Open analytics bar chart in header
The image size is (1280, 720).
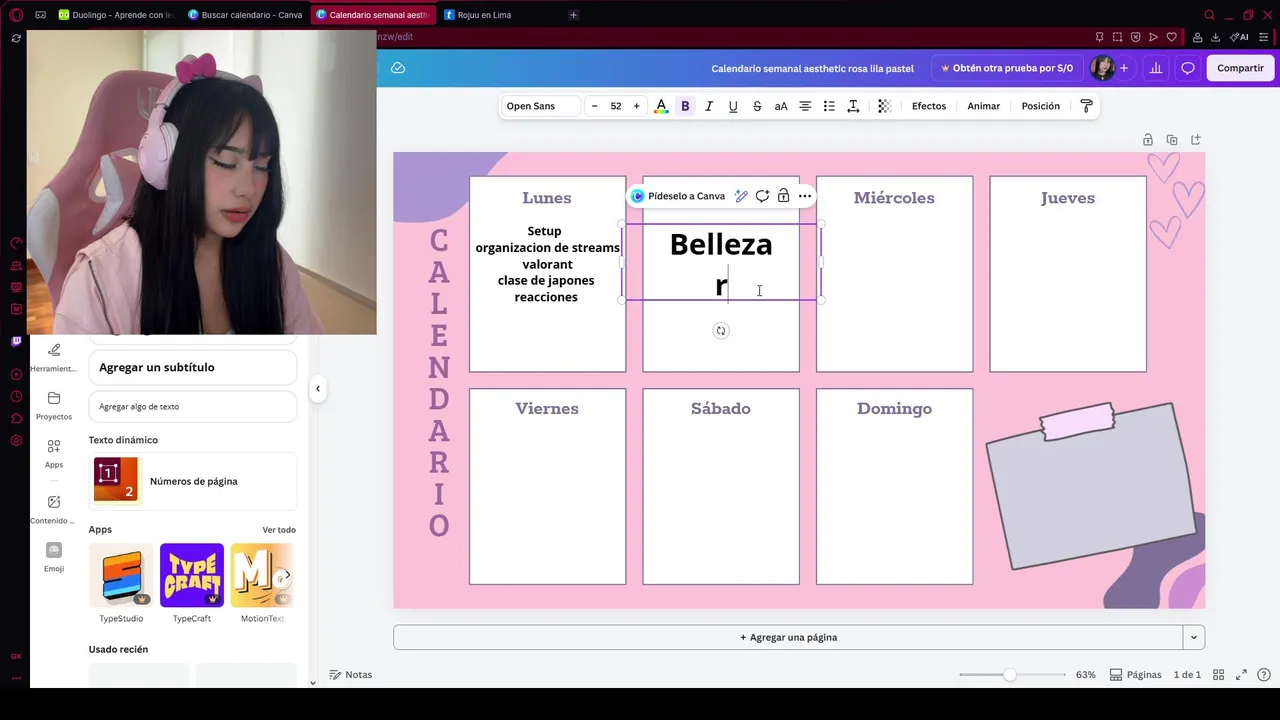pos(1156,68)
